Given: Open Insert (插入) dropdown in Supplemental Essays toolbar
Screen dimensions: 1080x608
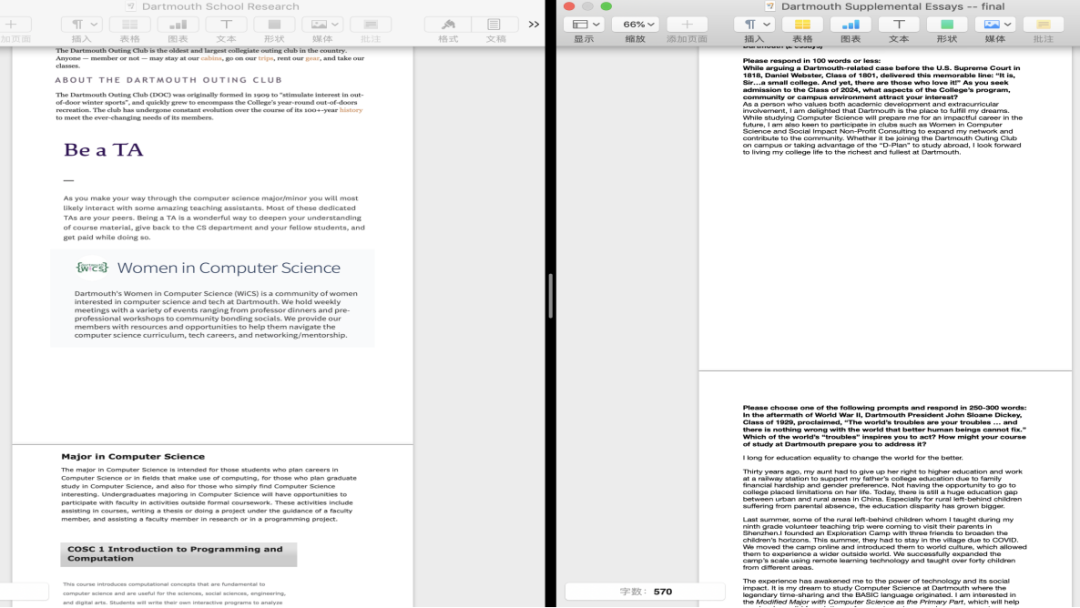Looking at the screenshot, I should [x=754, y=25].
